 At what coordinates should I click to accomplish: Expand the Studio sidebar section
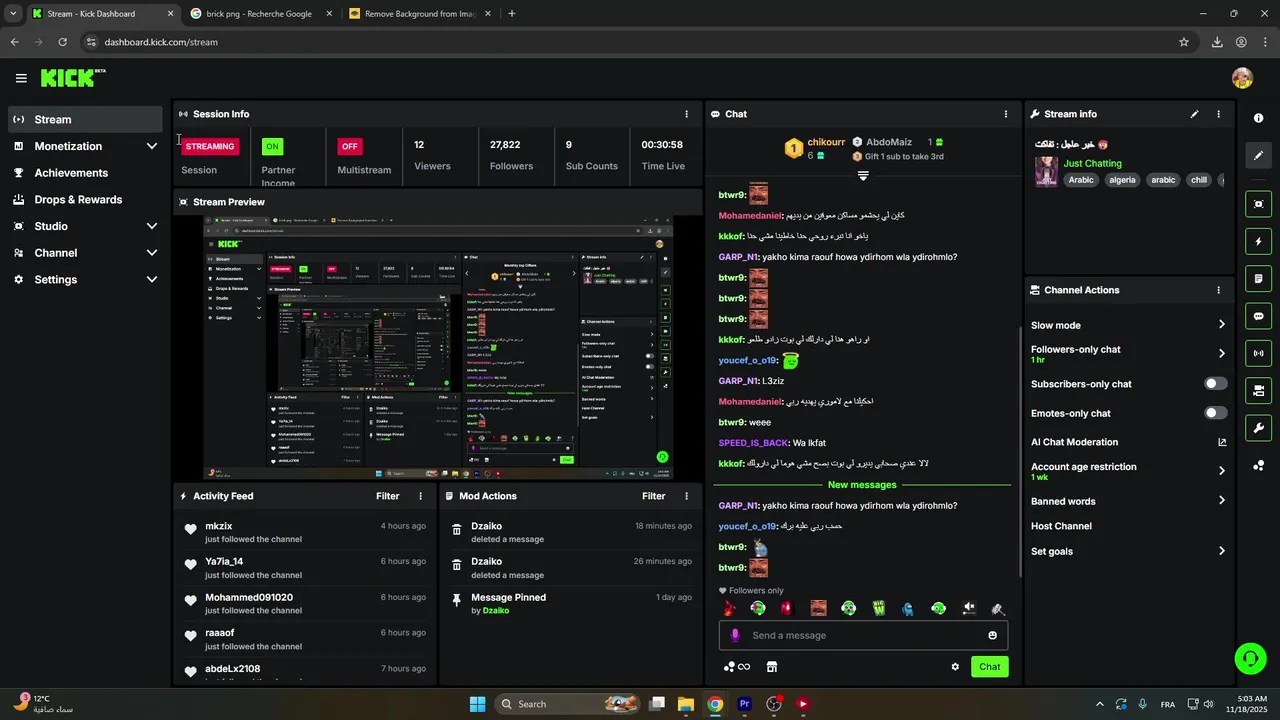[152, 226]
